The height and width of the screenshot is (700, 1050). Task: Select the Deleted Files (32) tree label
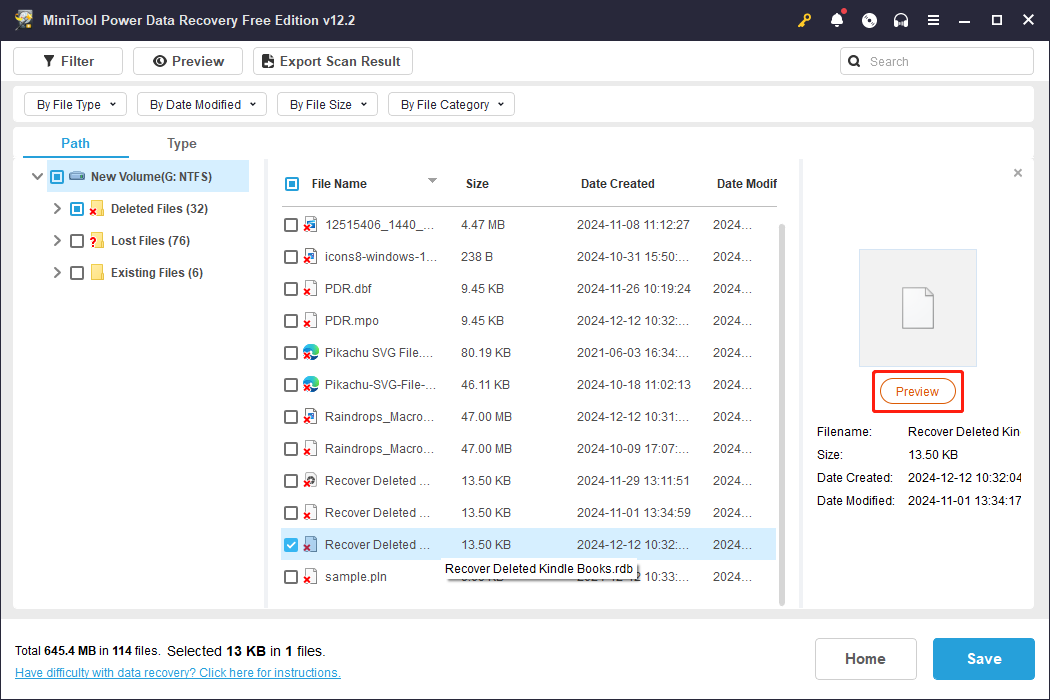(159, 209)
